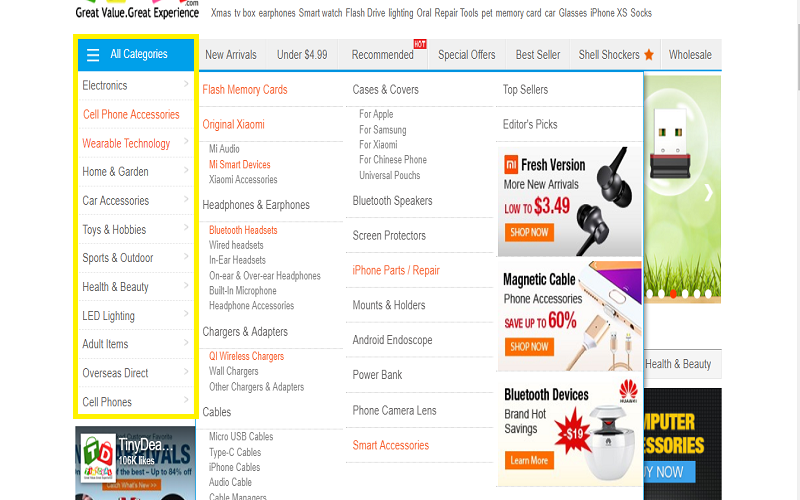This screenshot has width=800, height=500.
Task: Open Wired headsets subcategory
Action: pyautogui.click(x=236, y=245)
